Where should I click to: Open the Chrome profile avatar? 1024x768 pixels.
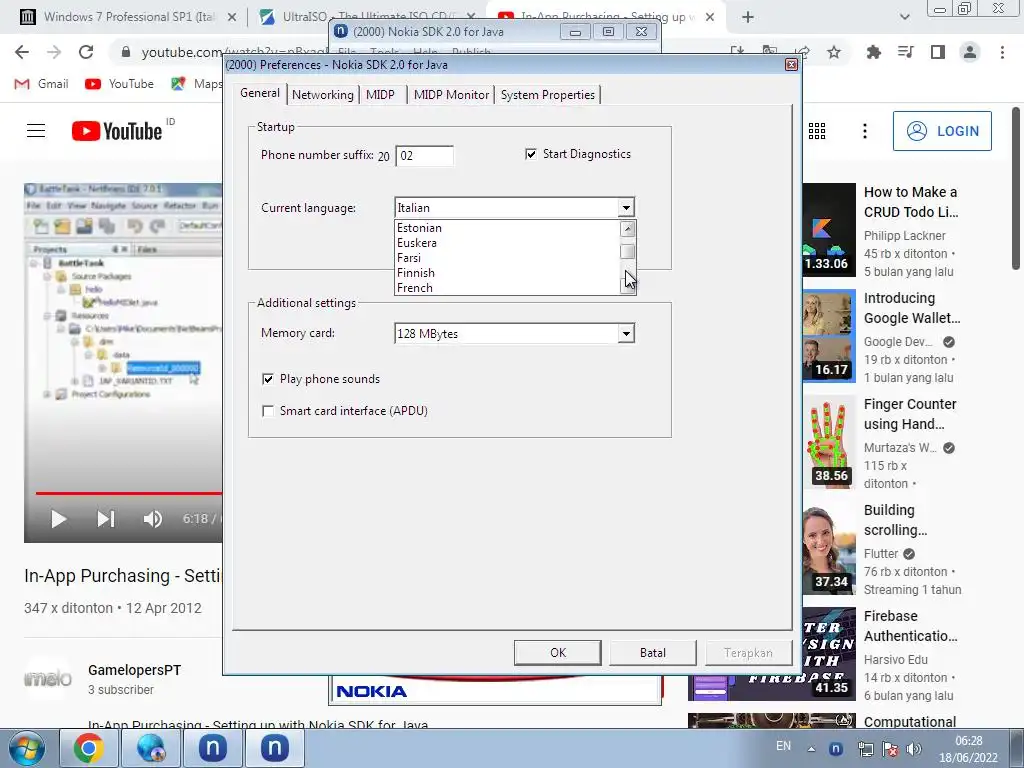click(x=970, y=52)
